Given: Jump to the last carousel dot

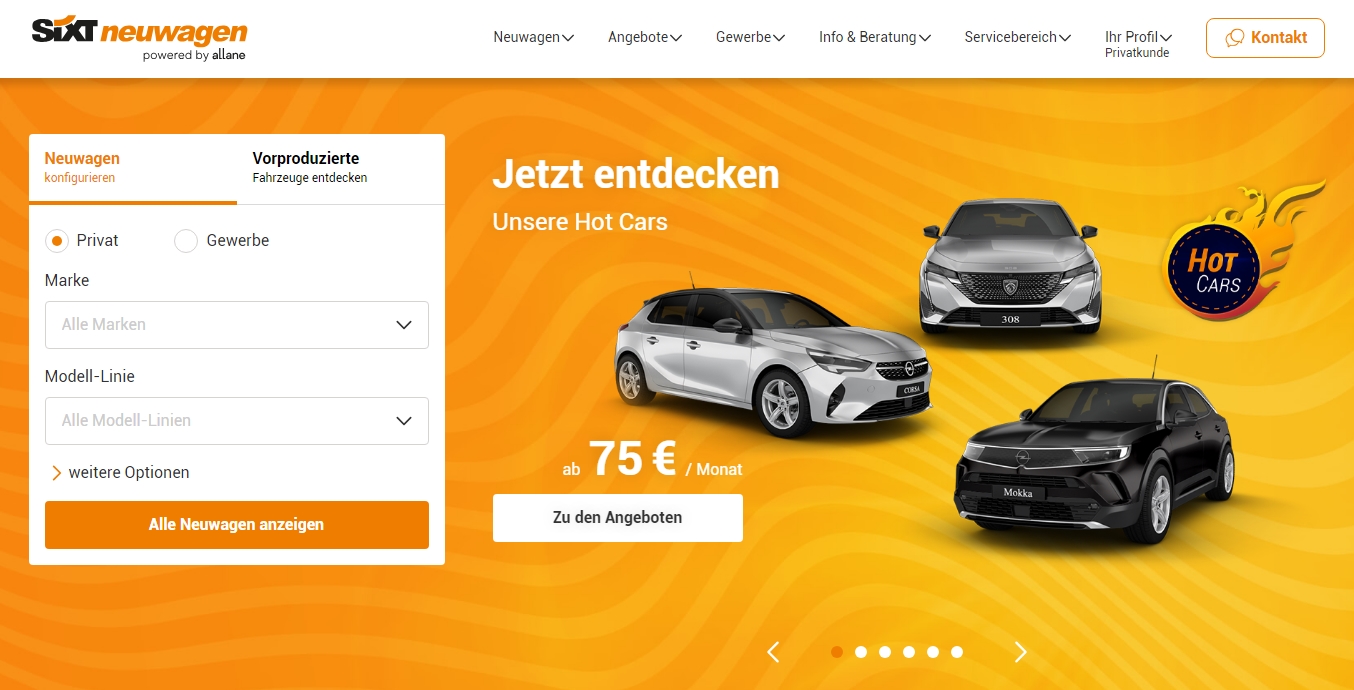Looking at the screenshot, I should click(957, 652).
